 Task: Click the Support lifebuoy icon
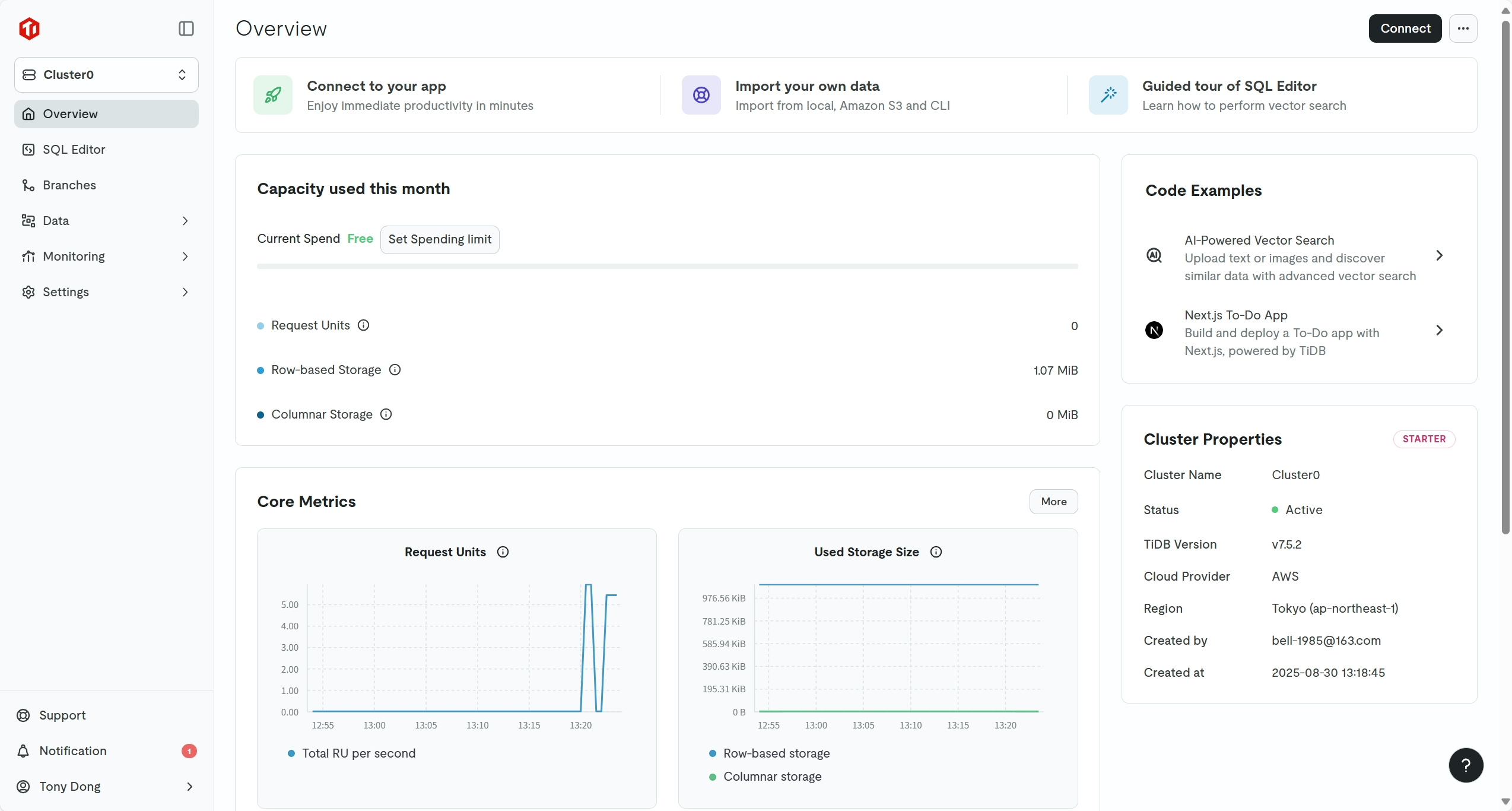pyautogui.click(x=23, y=715)
